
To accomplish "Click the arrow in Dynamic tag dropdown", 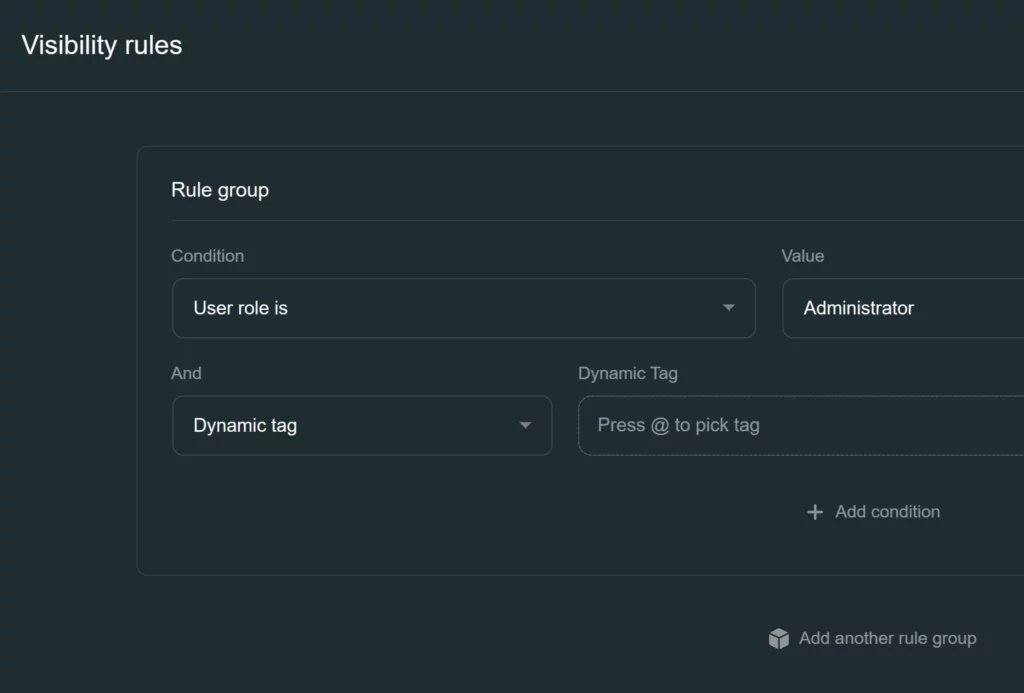I will (525, 426).
